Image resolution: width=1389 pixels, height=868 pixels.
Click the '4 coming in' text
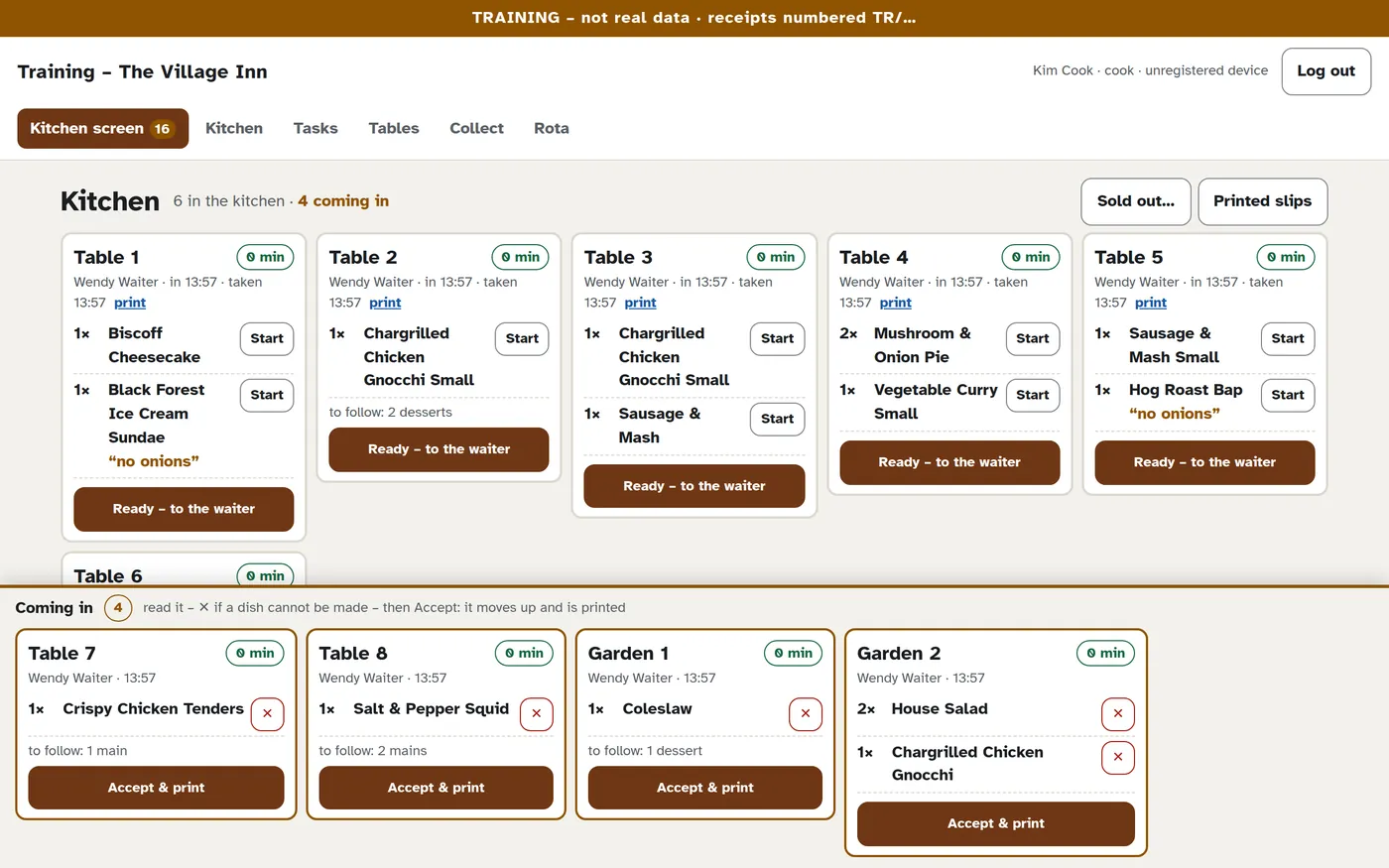[x=343, y=201]
